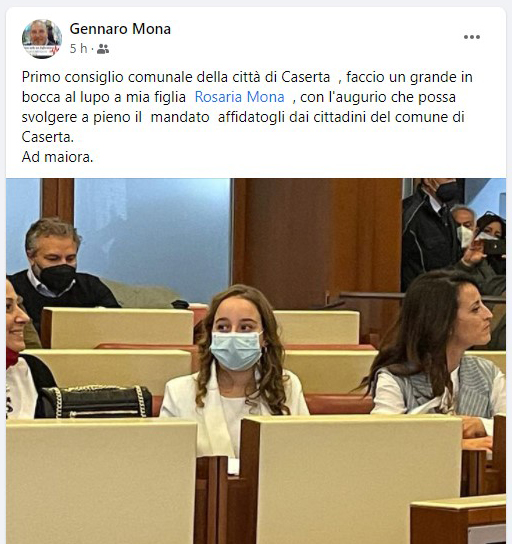Image resolution: width=512 pixels, height=544 pixels.
Task: Click the friends audience icon beside timestamp
Action: pos(103,49)
